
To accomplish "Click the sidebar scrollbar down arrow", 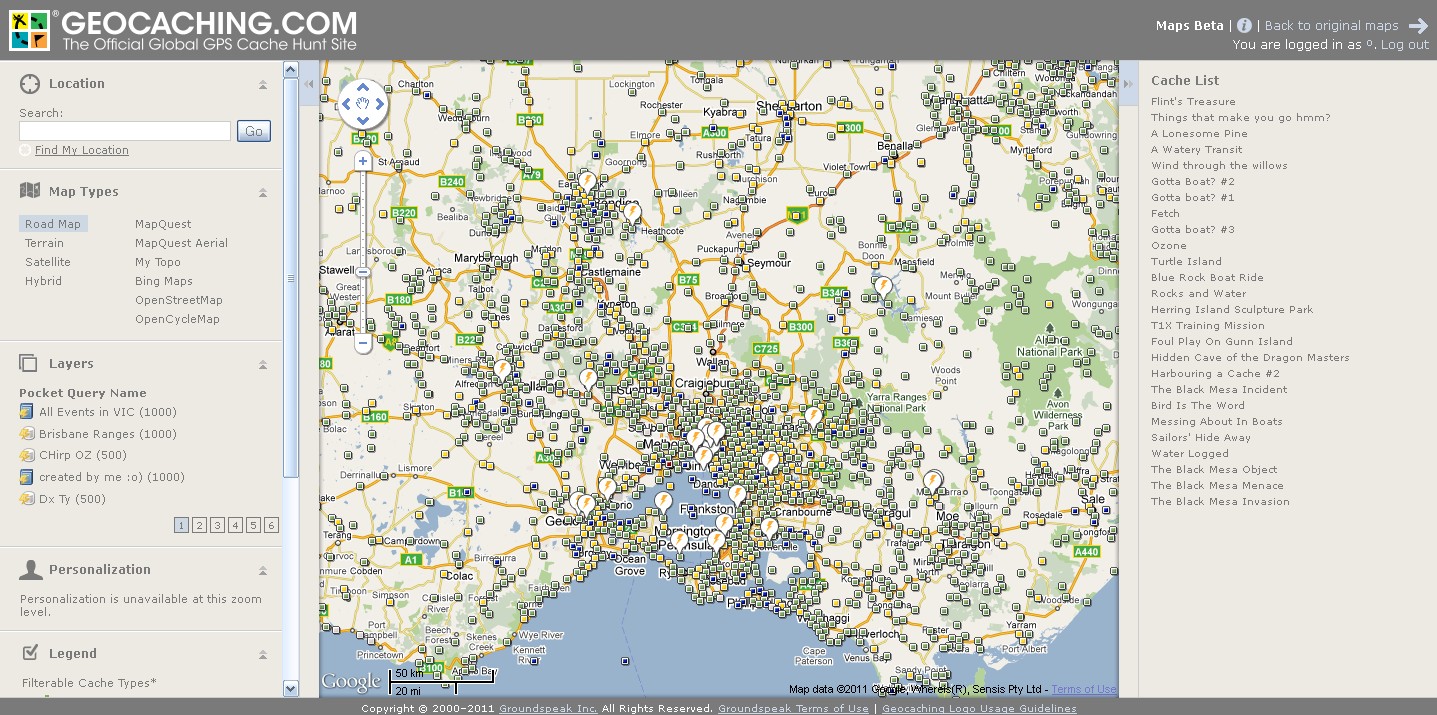I will click(291, 688).
